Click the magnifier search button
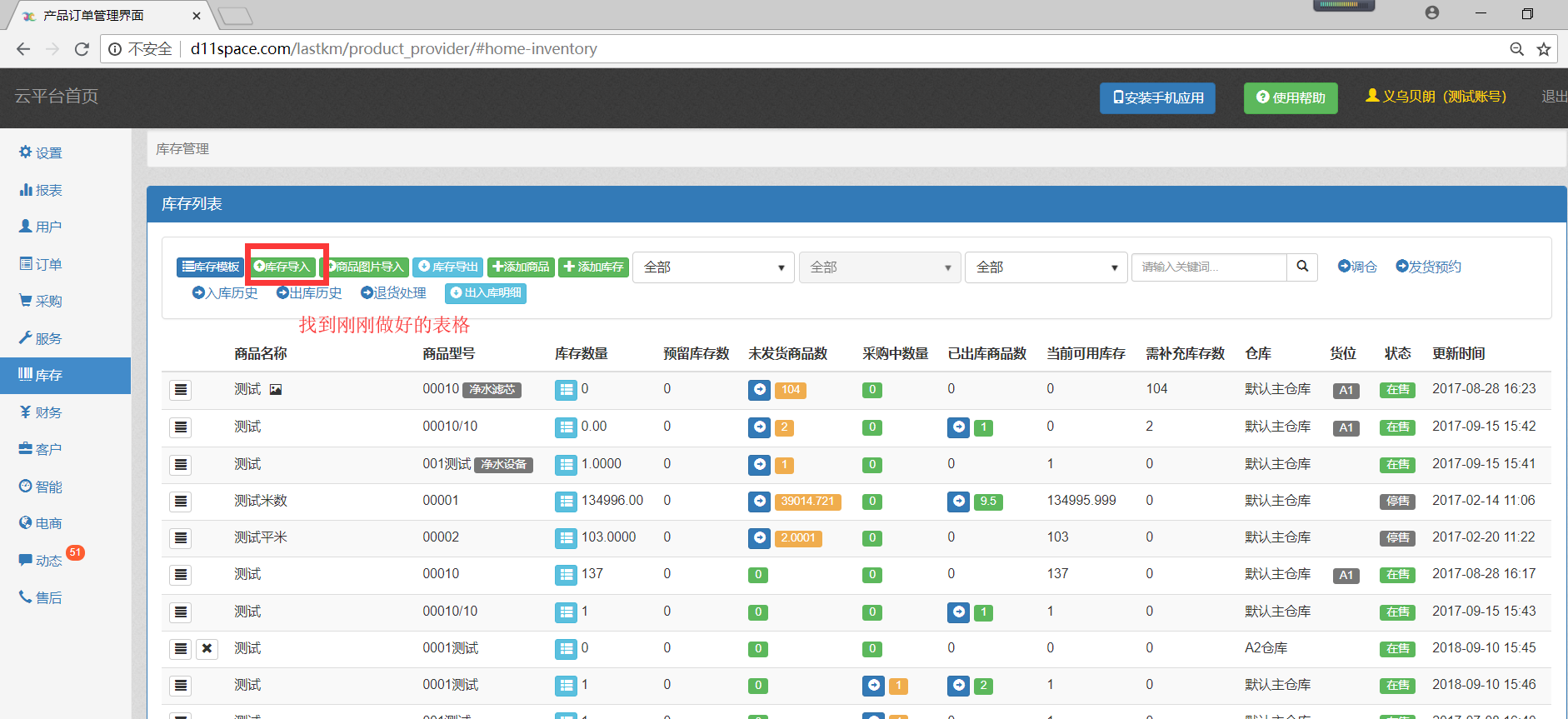 pyautogui.click(x=1302, y=267)
